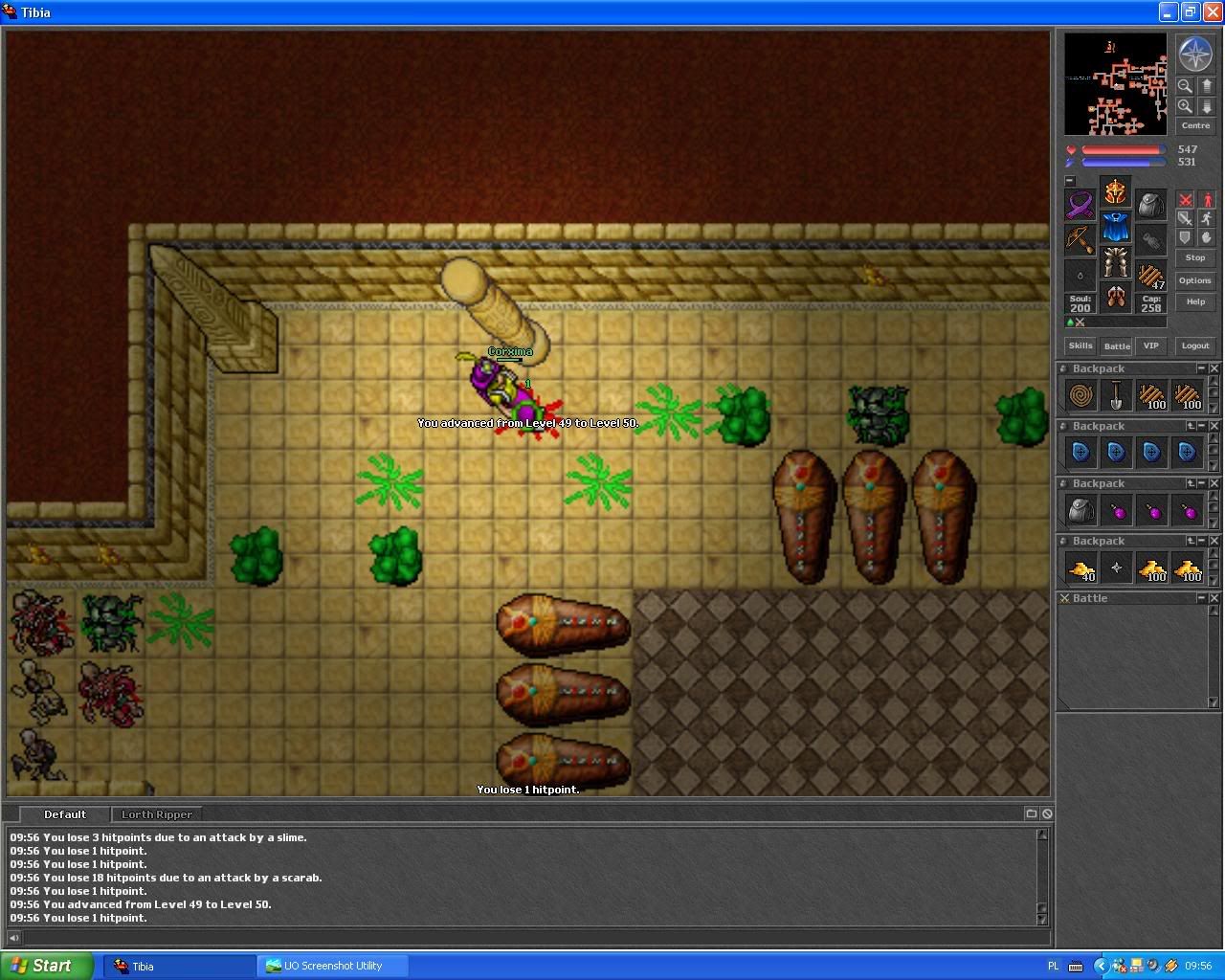The height and width of the screenshot is (980, 1225).
Task: Click the chat log scrollbar down arrow
Action: (1043, 919)
